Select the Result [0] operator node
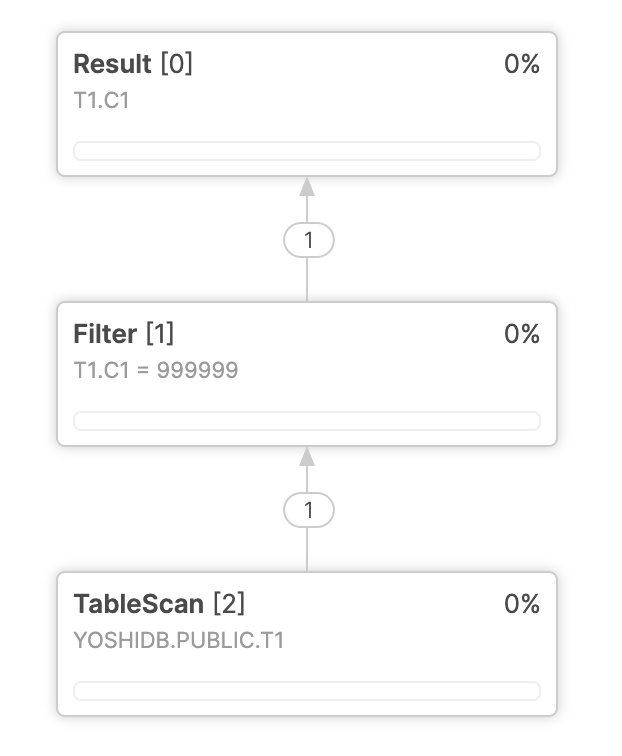This screenshot has width=622, height=756. tap(307, 104)
